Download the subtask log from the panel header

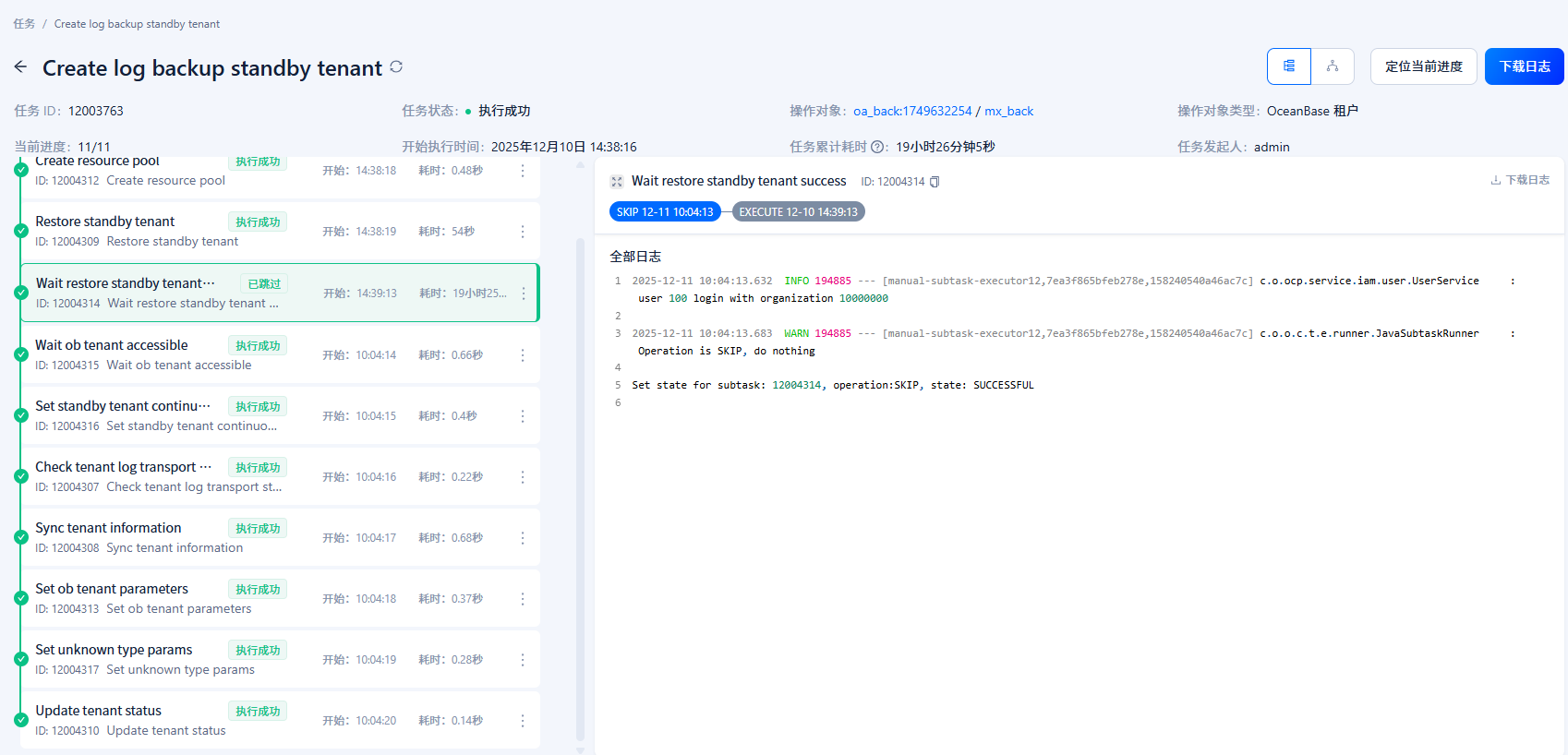[1520, 180]
